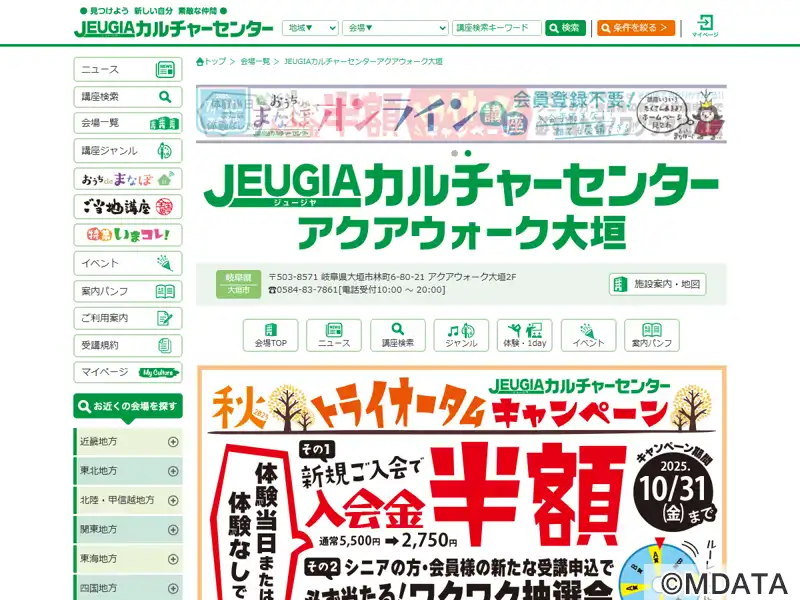The image size is (800, 600).
Task: Open 講座ジャンル in the left sidebar
Action: pyautogui.click(x=128, y=151)
